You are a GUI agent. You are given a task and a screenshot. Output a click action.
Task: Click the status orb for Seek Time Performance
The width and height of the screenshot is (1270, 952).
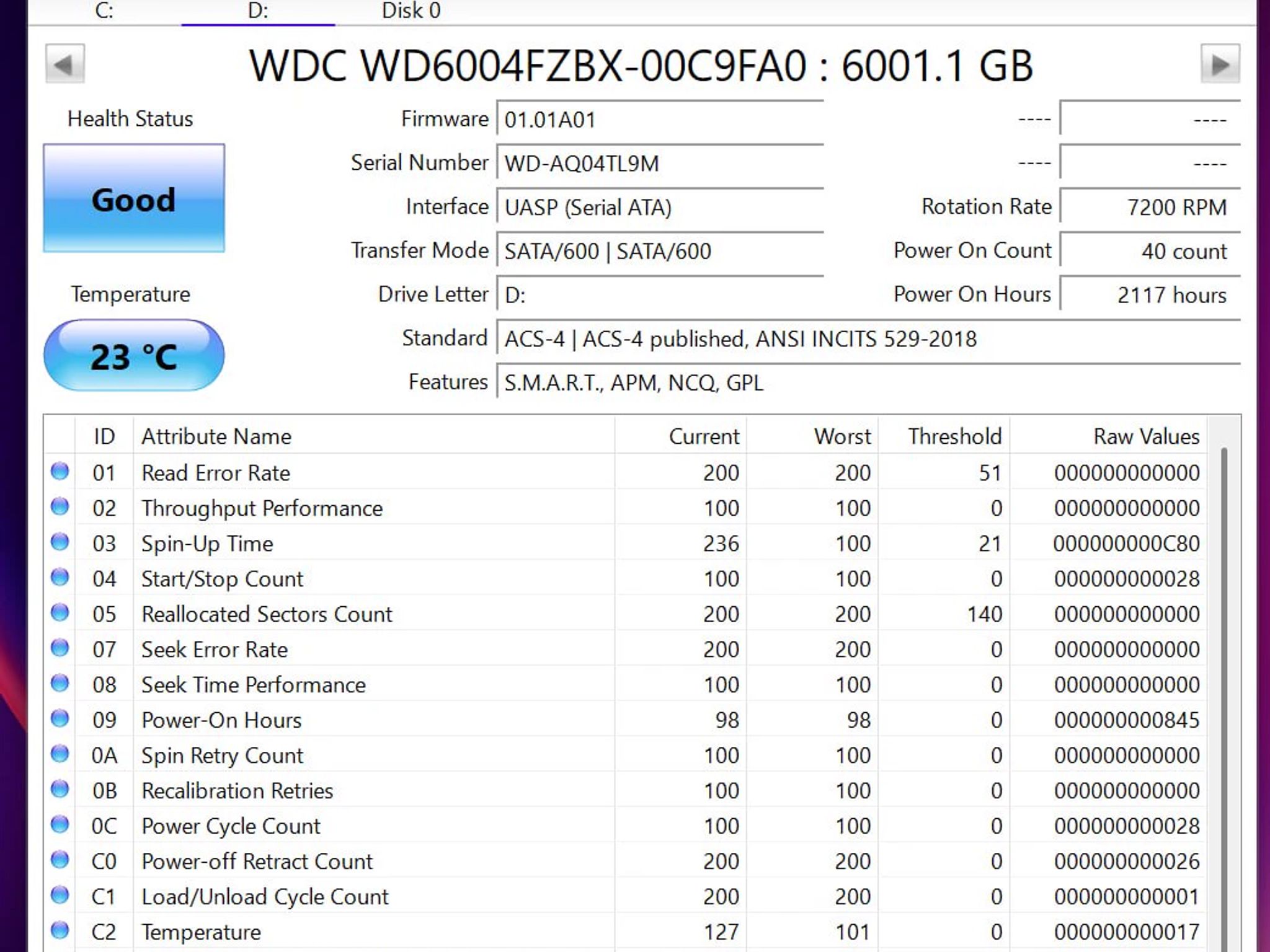pyautogui.click(x=60, y=684)
